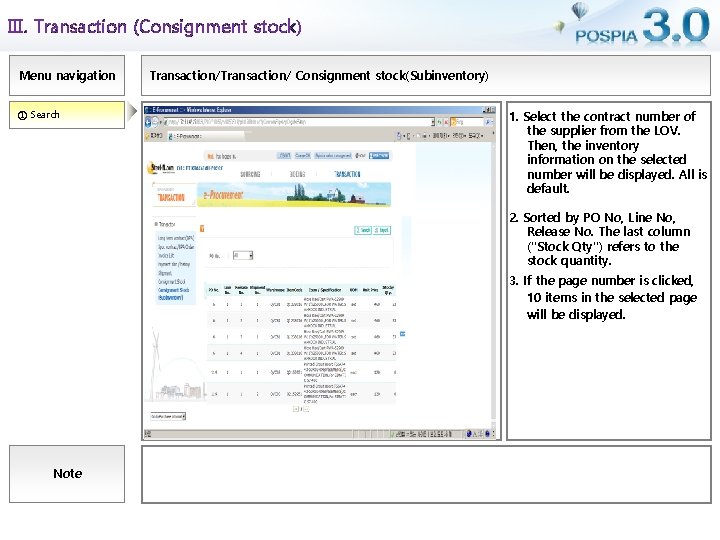Image resolution: width=720 pixels, height=540 pixels.
Task: Open the address bar dropdown arrow
Action: coord(433,122)
